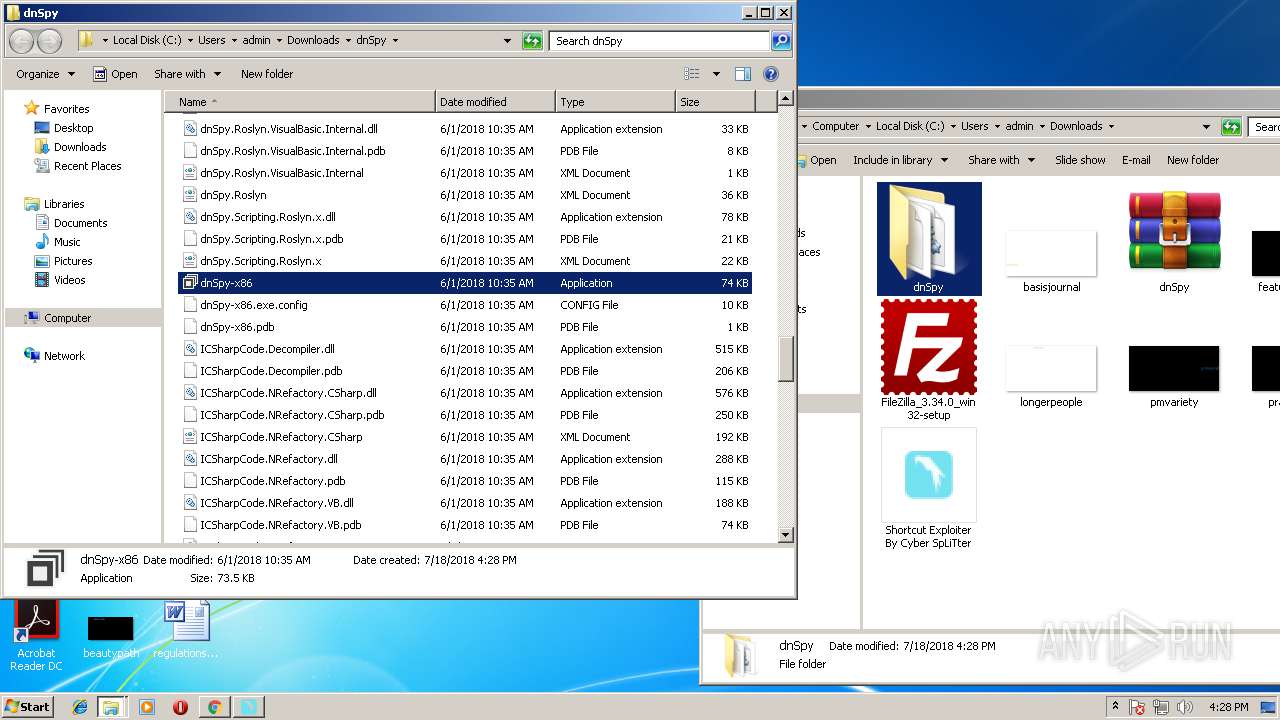Open Windows Media Player from taskbar
This screenshot has height=720, width=1280.
pyautogui.click(x=147, y=707)
